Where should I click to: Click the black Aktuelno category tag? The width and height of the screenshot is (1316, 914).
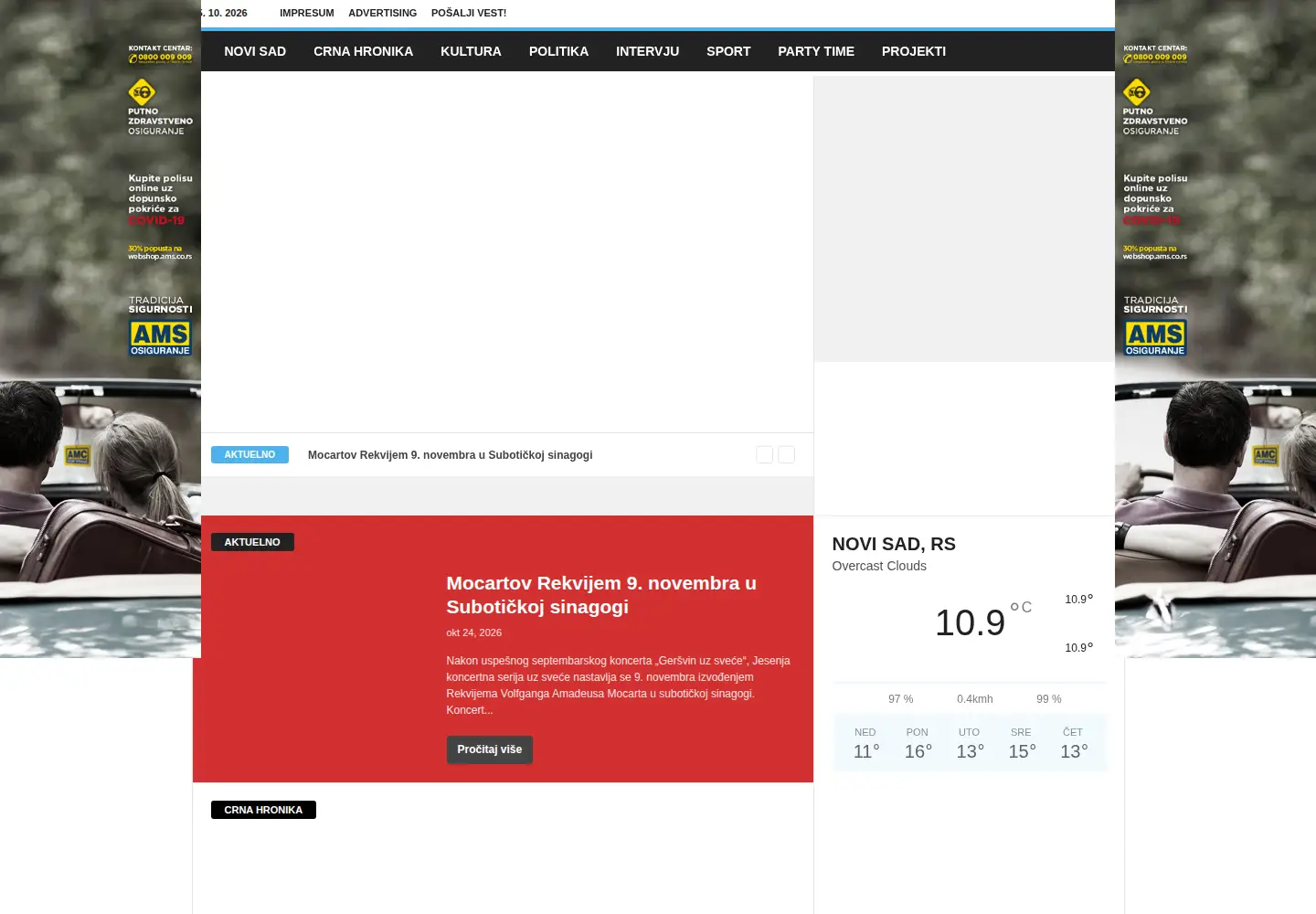click(x=252, y=542)
